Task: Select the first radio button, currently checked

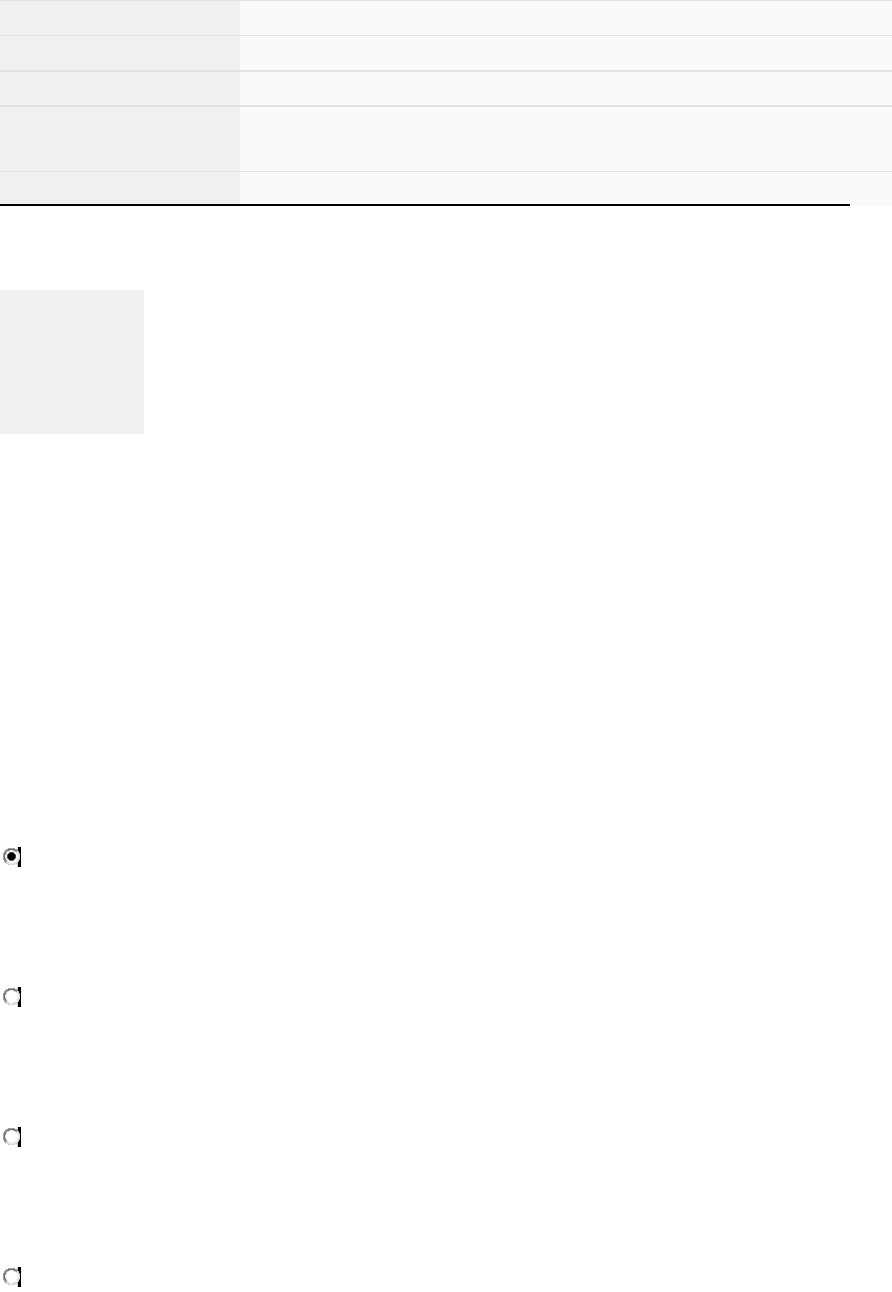Action: [x=12, y=857]
